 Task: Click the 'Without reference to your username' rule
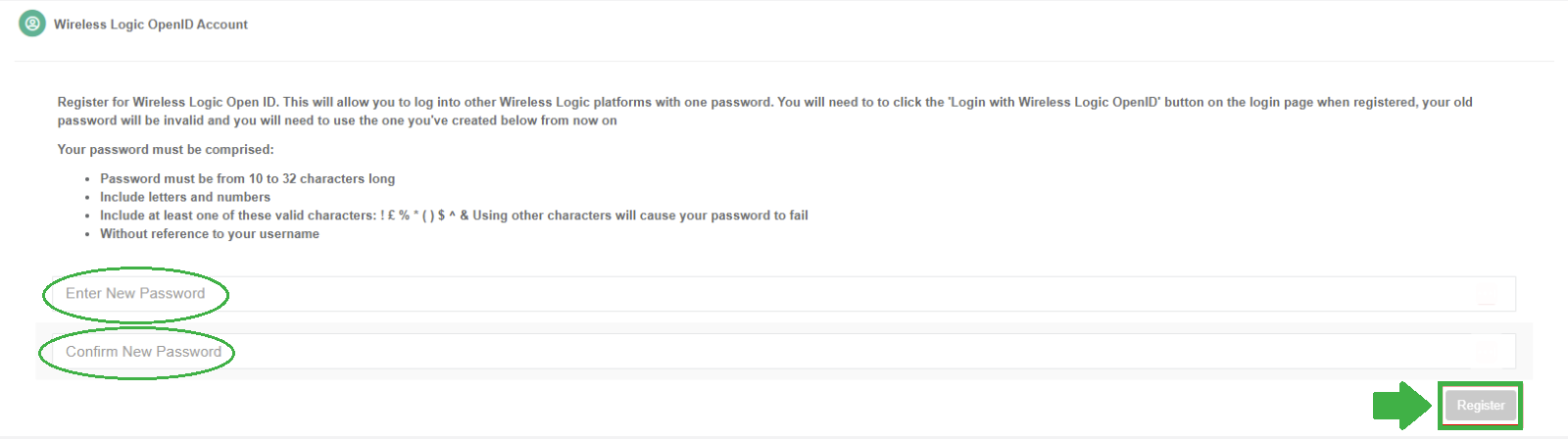(x=210, y=234)
